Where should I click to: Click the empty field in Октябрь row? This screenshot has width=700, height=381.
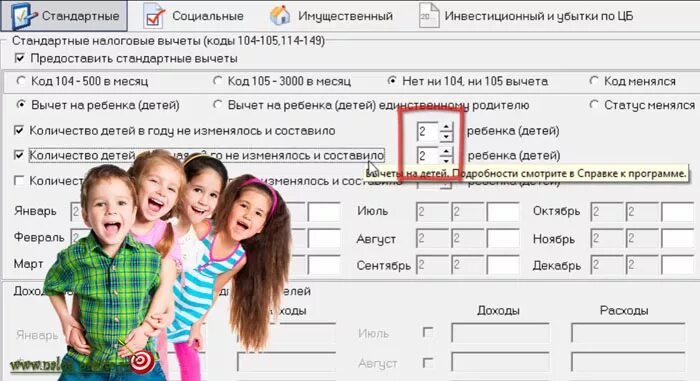tap(678, 211)
